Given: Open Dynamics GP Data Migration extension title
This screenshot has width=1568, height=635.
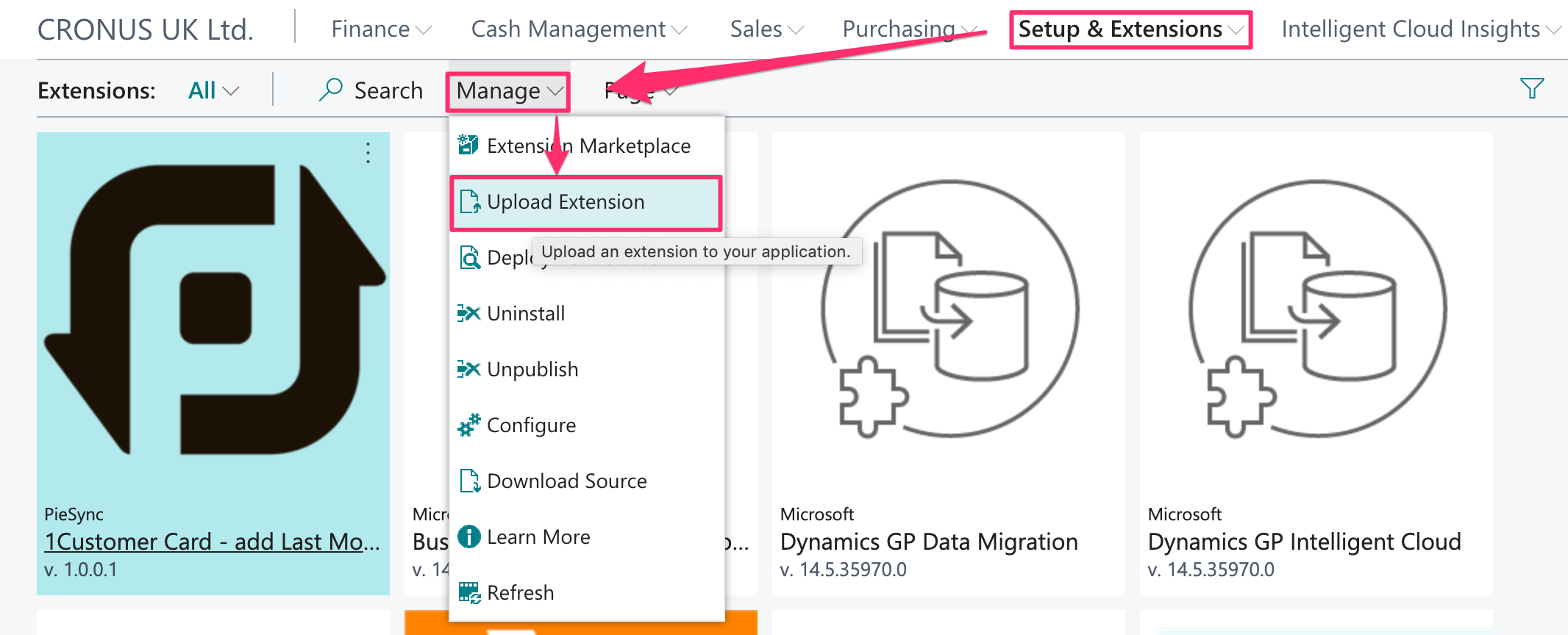Looking at the screenshot, I should [929, 542].
